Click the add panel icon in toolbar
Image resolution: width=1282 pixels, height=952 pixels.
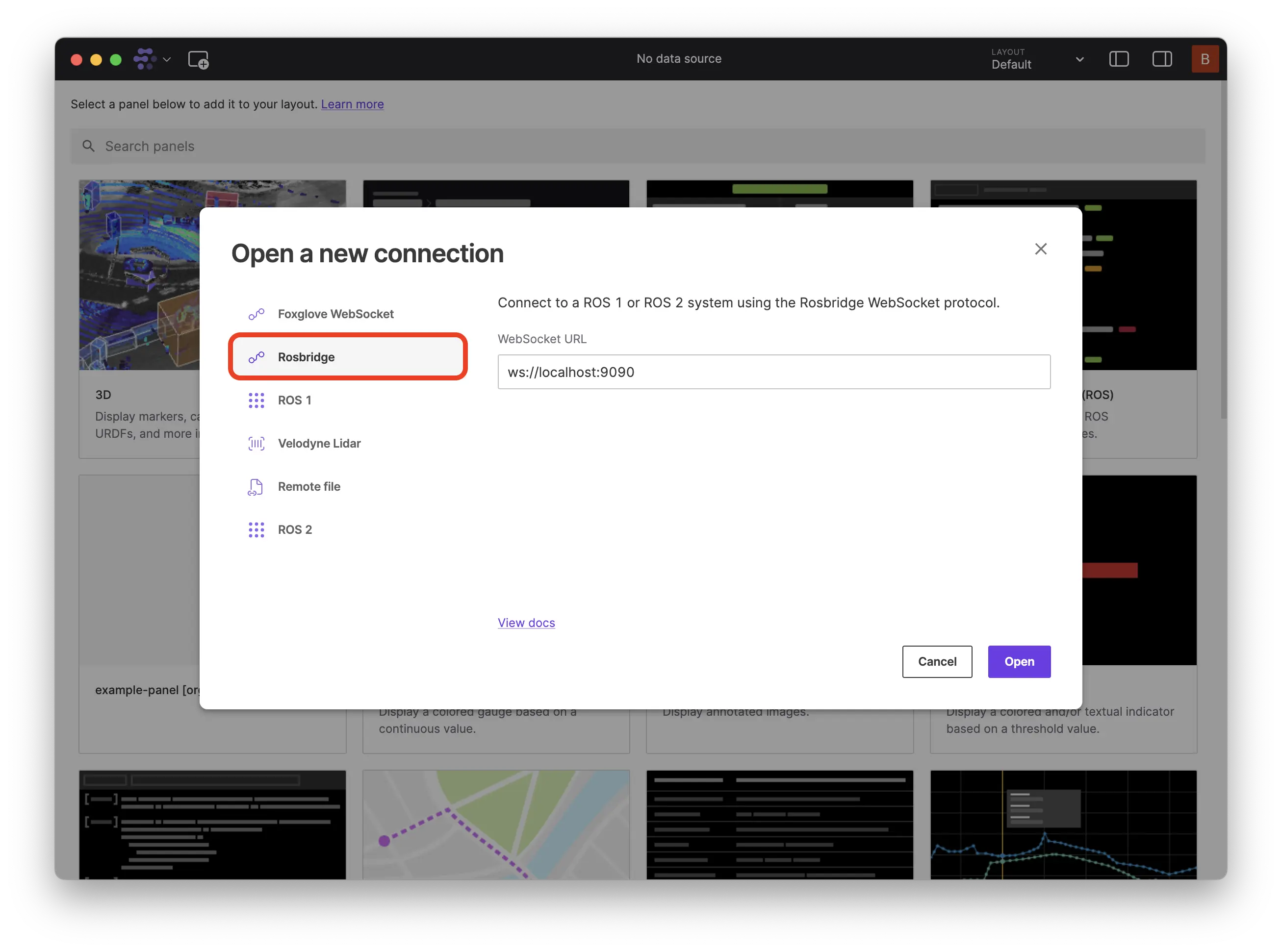198,59
